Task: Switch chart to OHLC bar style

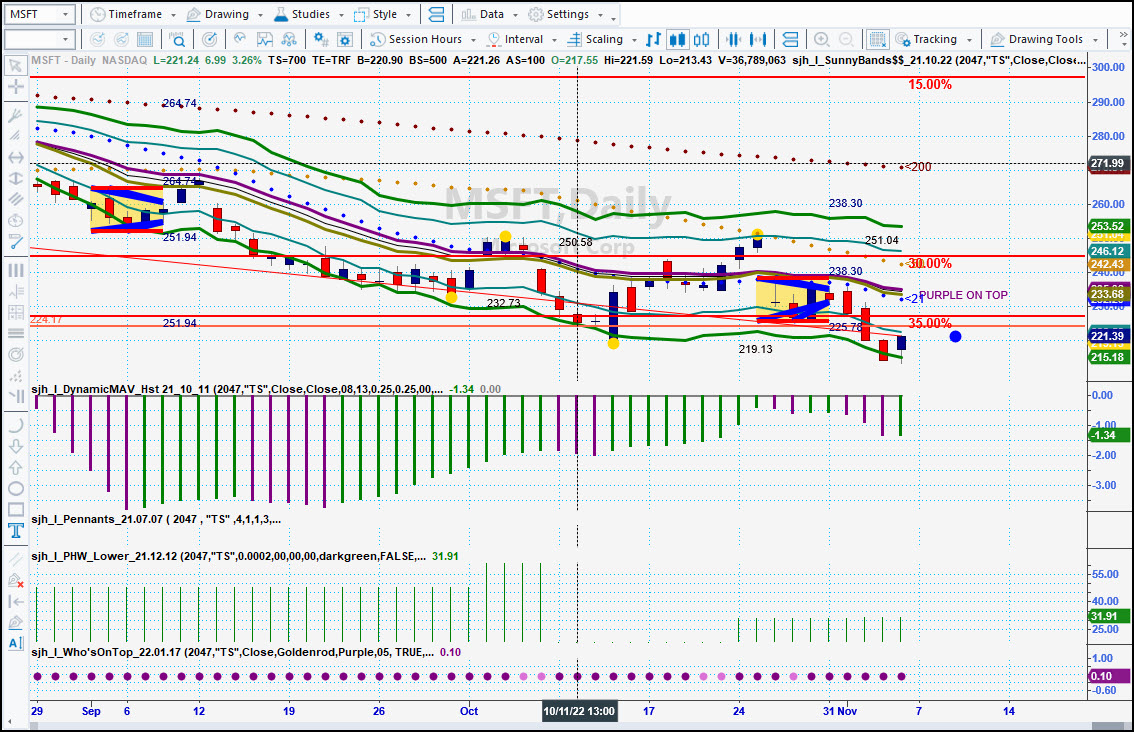Action: tap(653, 39)
